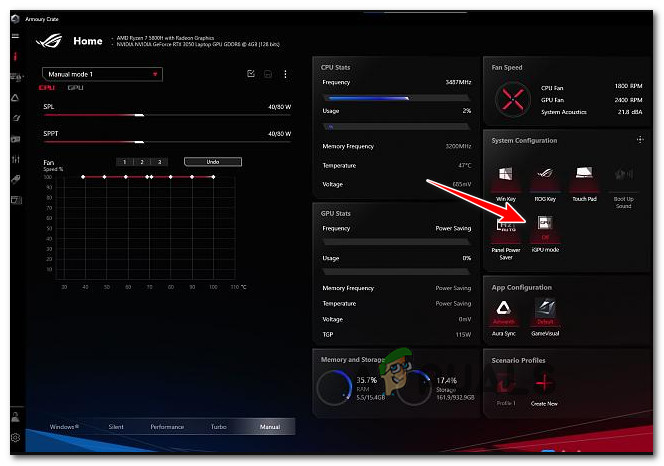Open the Aura Sync triangle icon in the sidebar
Viewport: 664px width, 466px height.
(x=15, y=98)
